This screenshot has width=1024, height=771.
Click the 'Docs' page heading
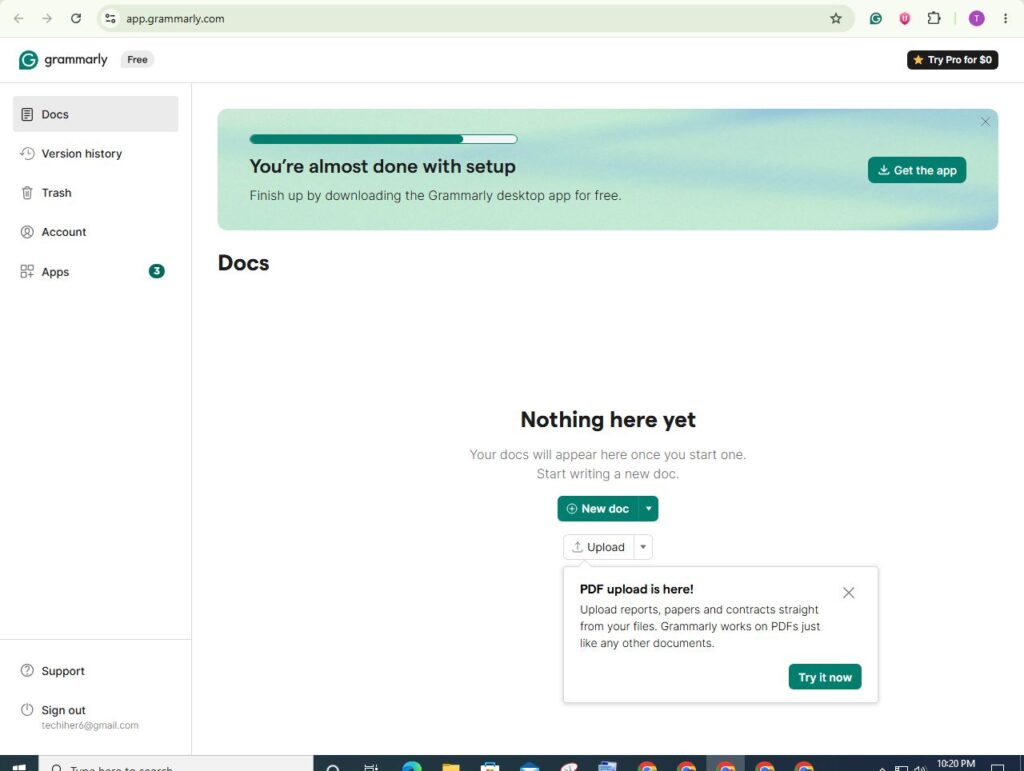coord(244,262)
